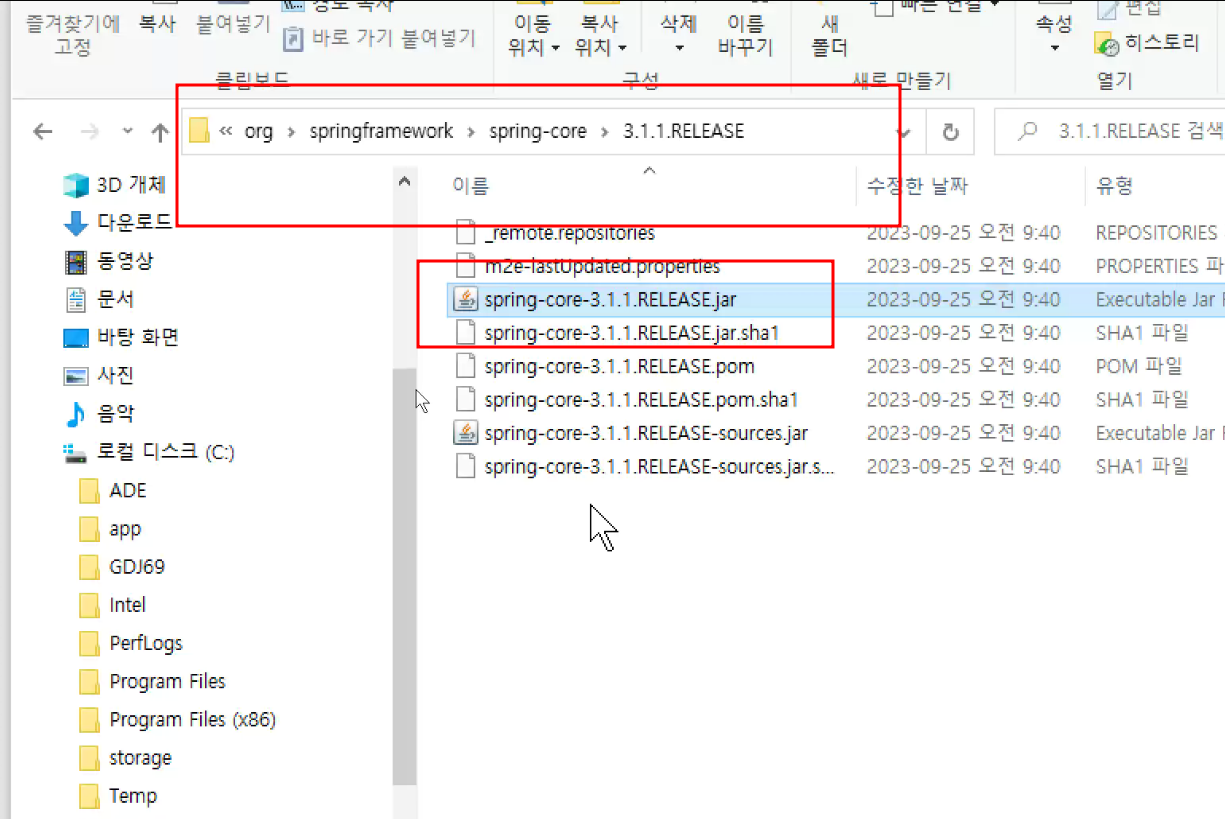
Task: Go up one folder level
Action: pyautogui.click(x=160, y=132)
